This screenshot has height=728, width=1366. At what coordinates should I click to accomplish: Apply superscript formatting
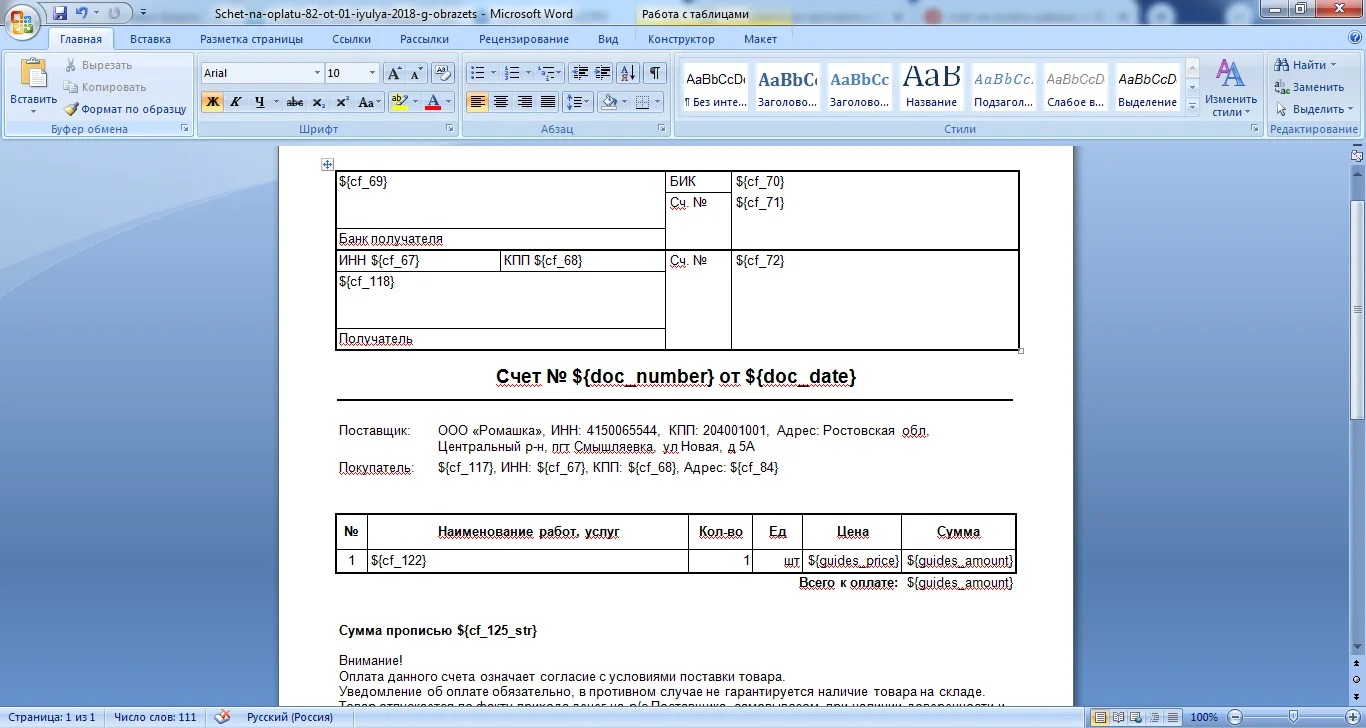[x=342, y=102]
